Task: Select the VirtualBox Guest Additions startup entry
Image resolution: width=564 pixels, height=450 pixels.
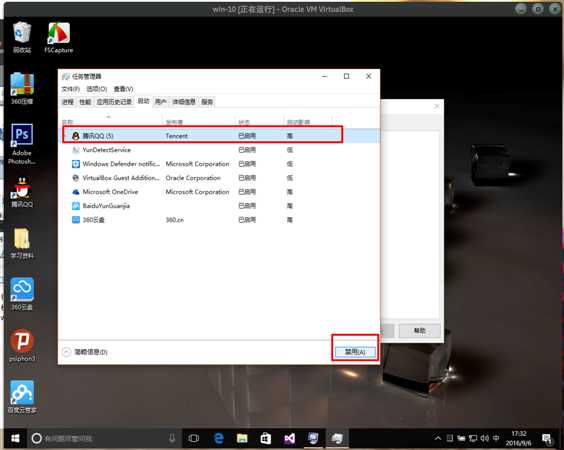Action: tap(220, 178)
